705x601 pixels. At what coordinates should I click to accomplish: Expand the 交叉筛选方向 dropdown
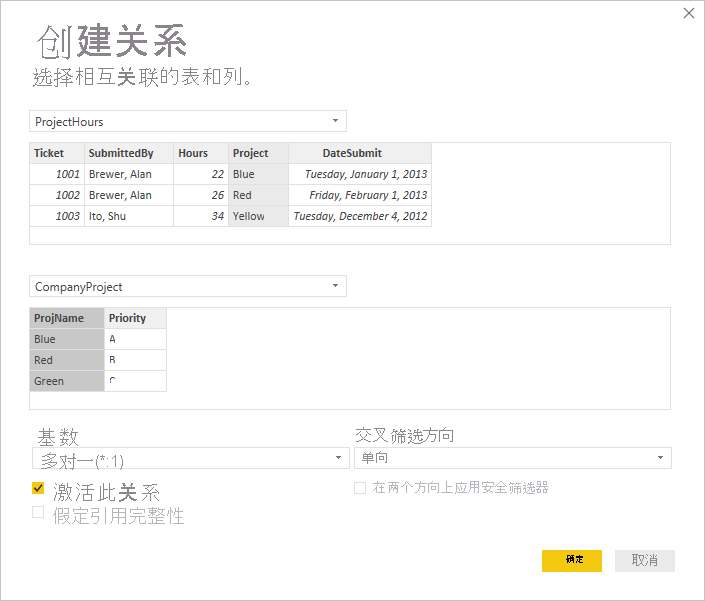pyautogui.click(x=512, y=458)
